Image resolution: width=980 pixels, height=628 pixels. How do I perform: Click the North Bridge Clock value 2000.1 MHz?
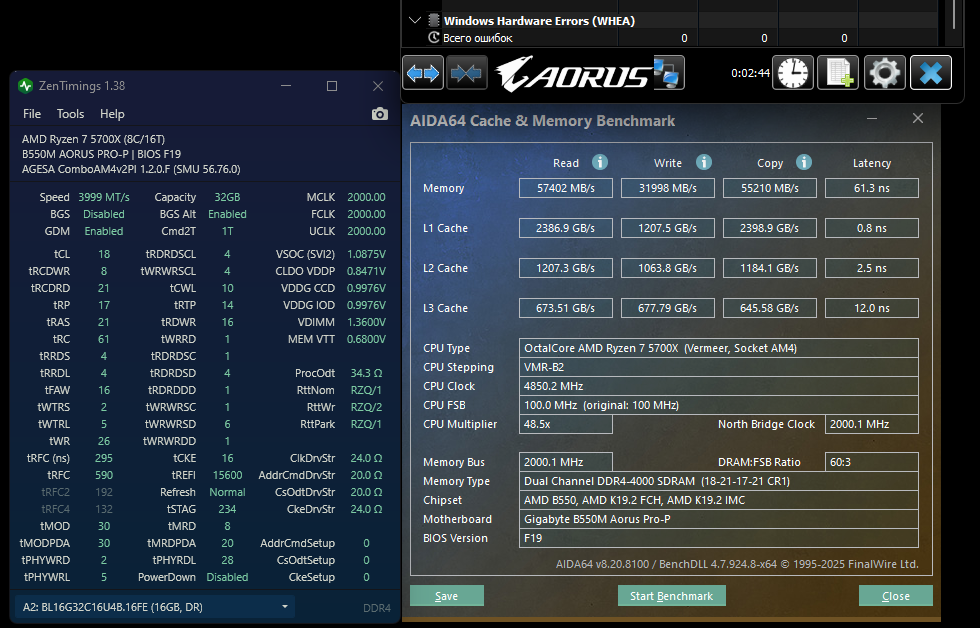tap(872, 424)
